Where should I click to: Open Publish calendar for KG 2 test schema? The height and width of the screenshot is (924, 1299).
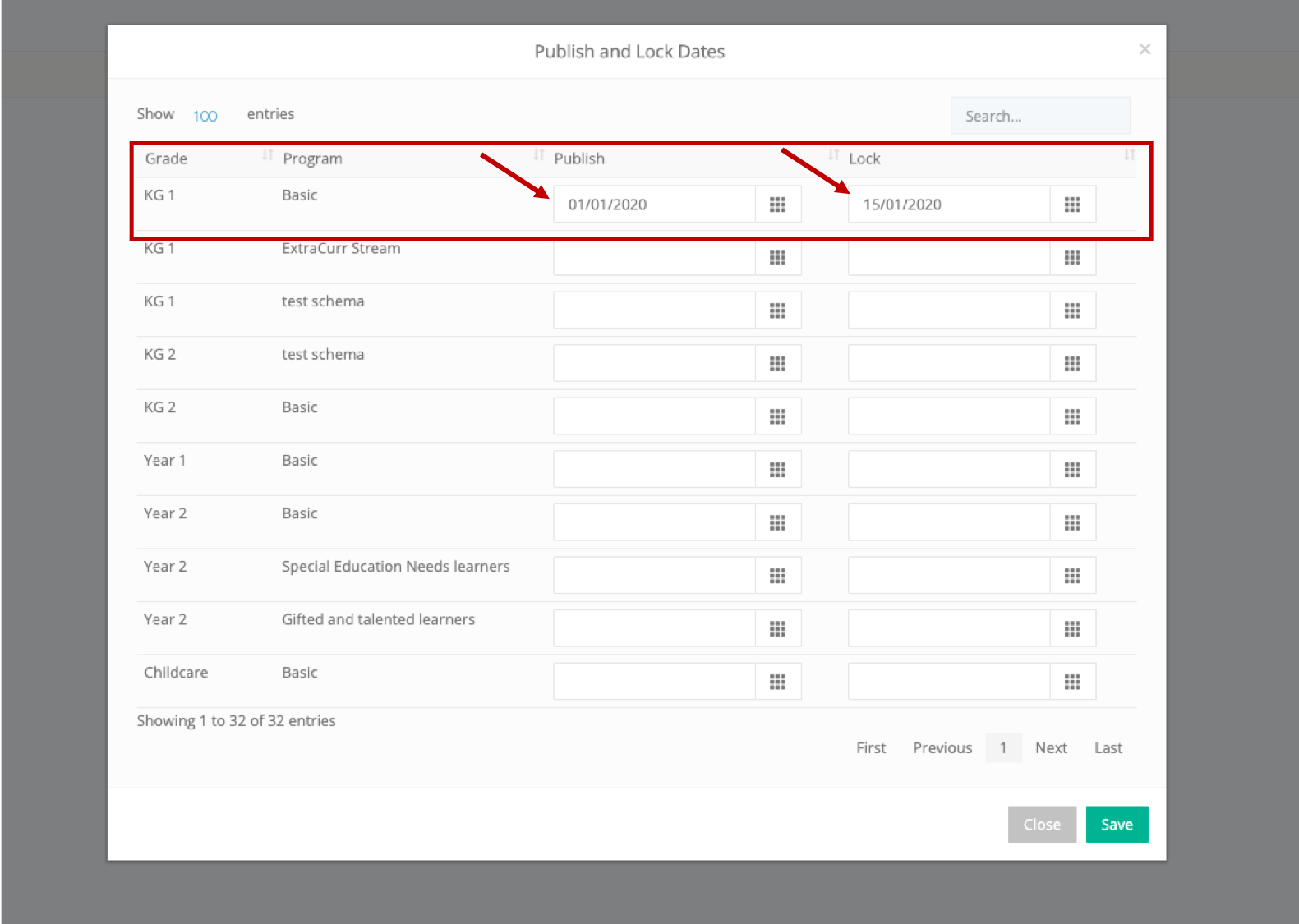click(x=777, y=364)
